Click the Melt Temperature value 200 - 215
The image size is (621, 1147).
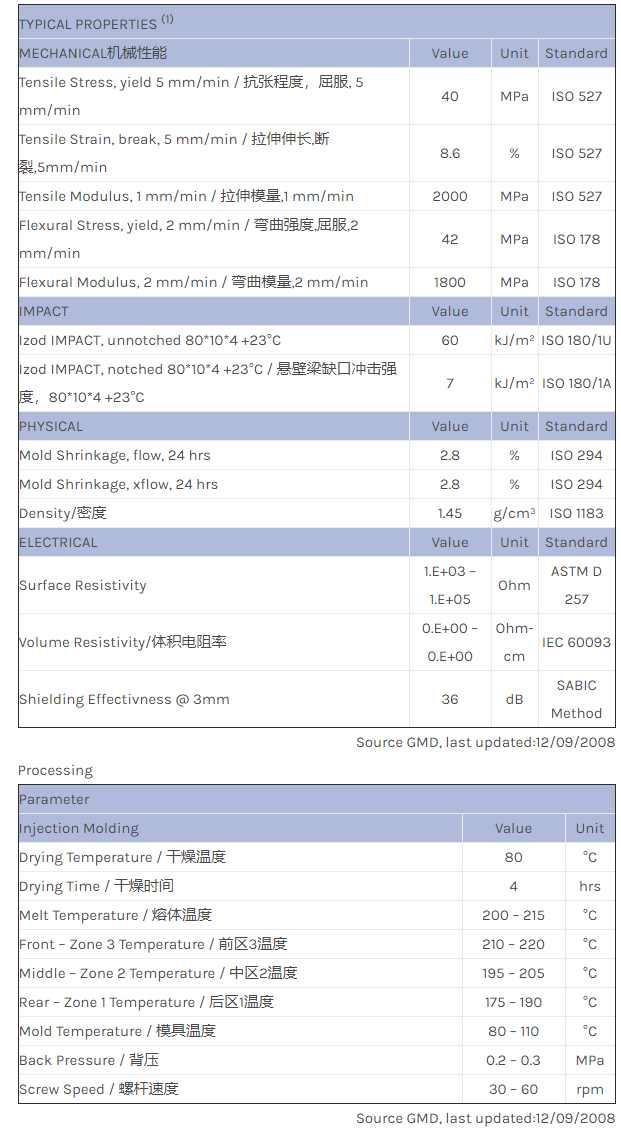pyautogui.click(x=513, y=915)
